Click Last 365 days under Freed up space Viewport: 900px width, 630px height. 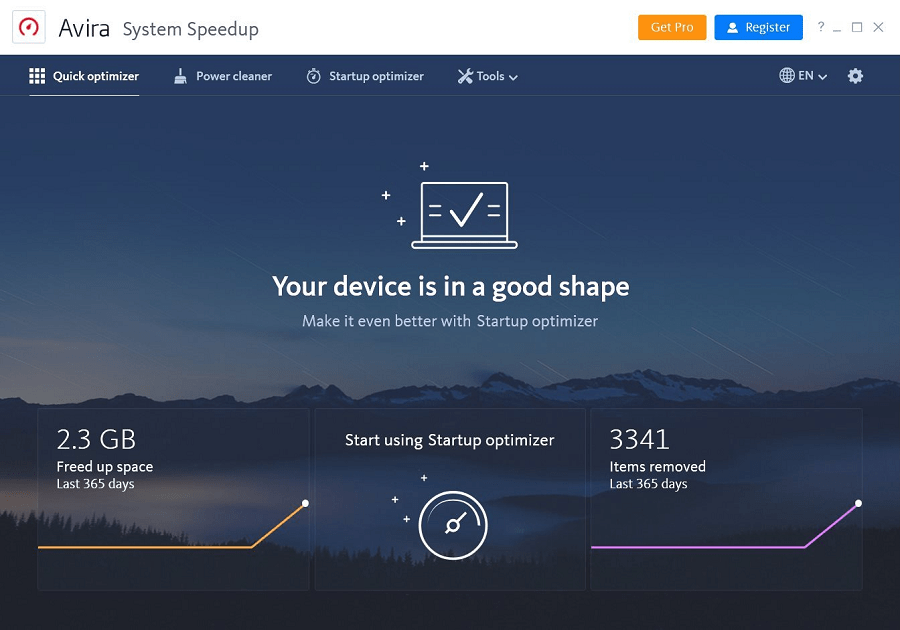(95, 484)
